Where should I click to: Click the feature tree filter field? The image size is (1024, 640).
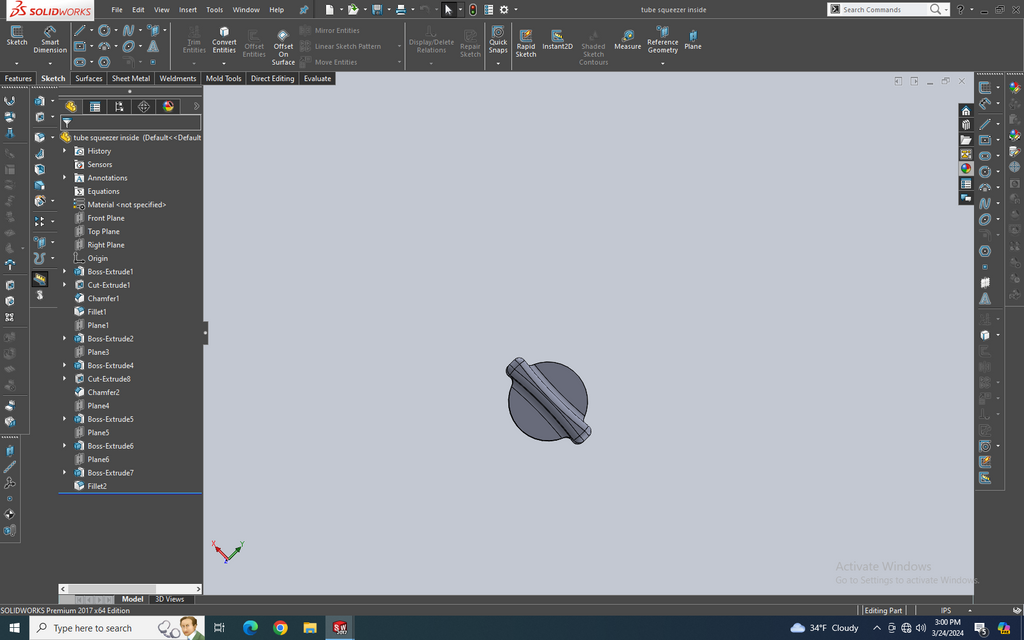click(131, 122)
